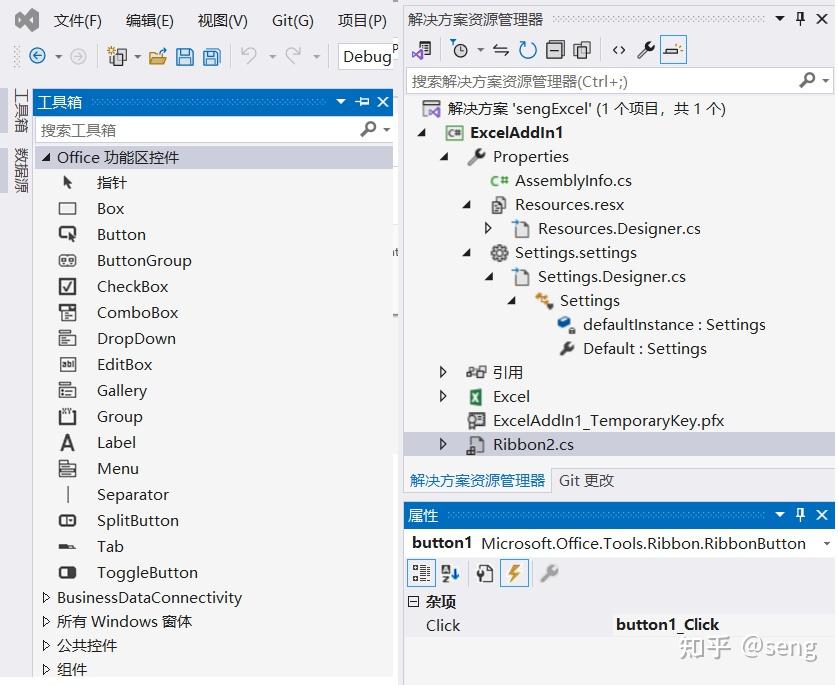Click the Events lightning bolt icon
Viewport: 838px width, 685px height.
(x=515, y=573)
